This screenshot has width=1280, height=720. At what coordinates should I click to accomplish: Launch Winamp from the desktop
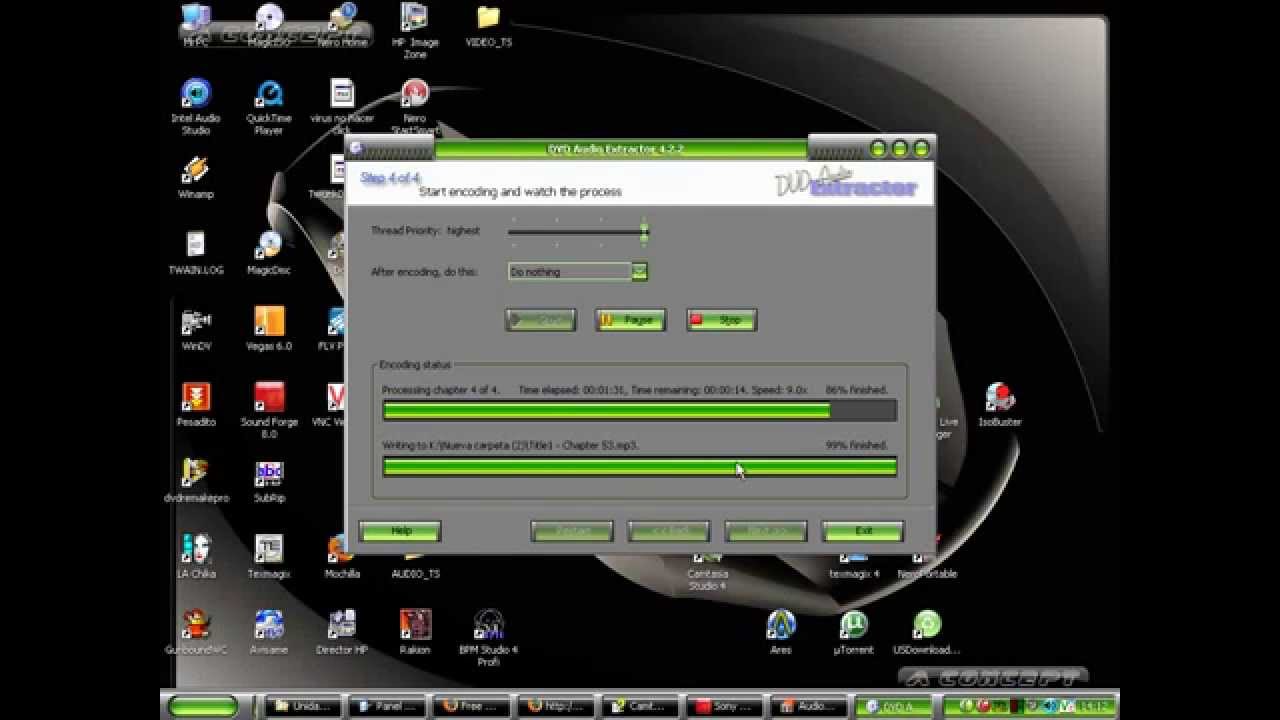pyautogui.click(x=196, y=177)
